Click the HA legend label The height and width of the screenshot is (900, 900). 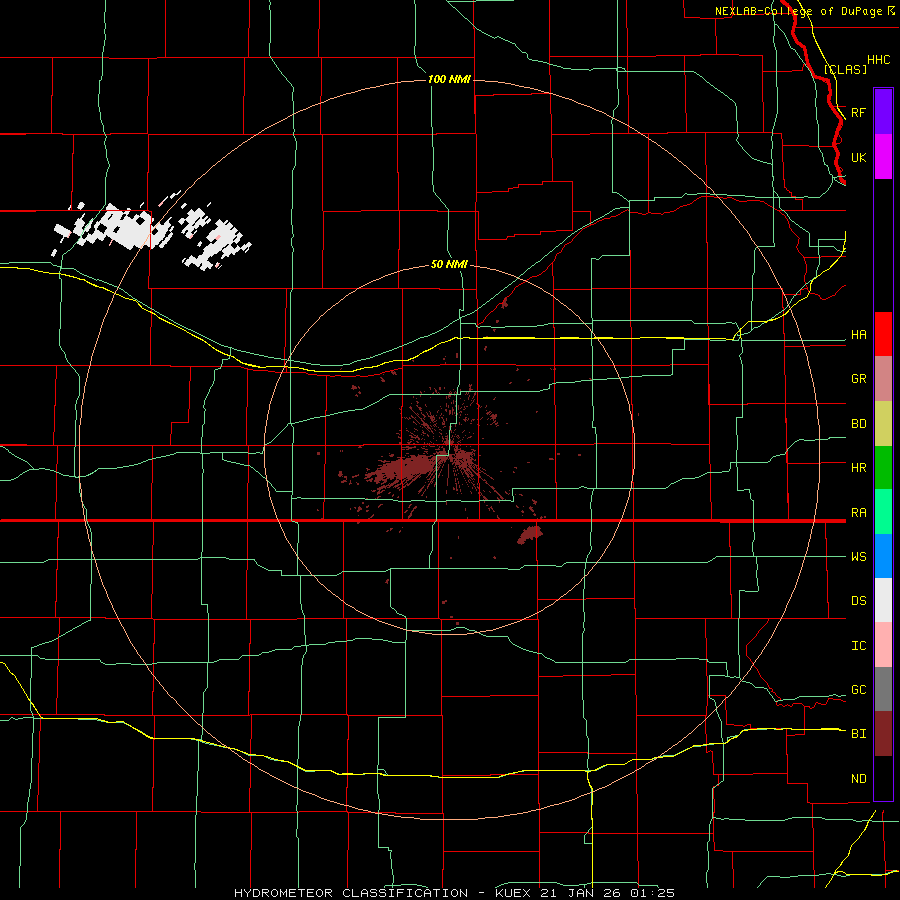pyautogui.click(x=858, y=335)
